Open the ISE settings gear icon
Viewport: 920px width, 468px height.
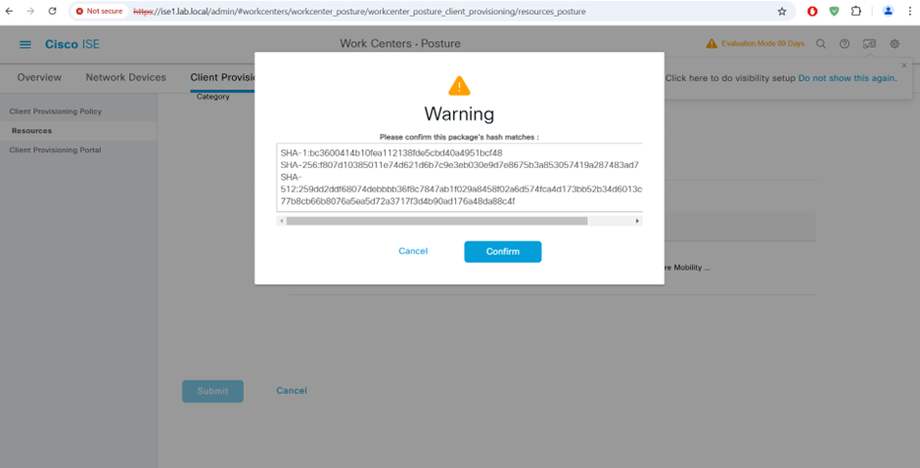[x=894, y=44]
